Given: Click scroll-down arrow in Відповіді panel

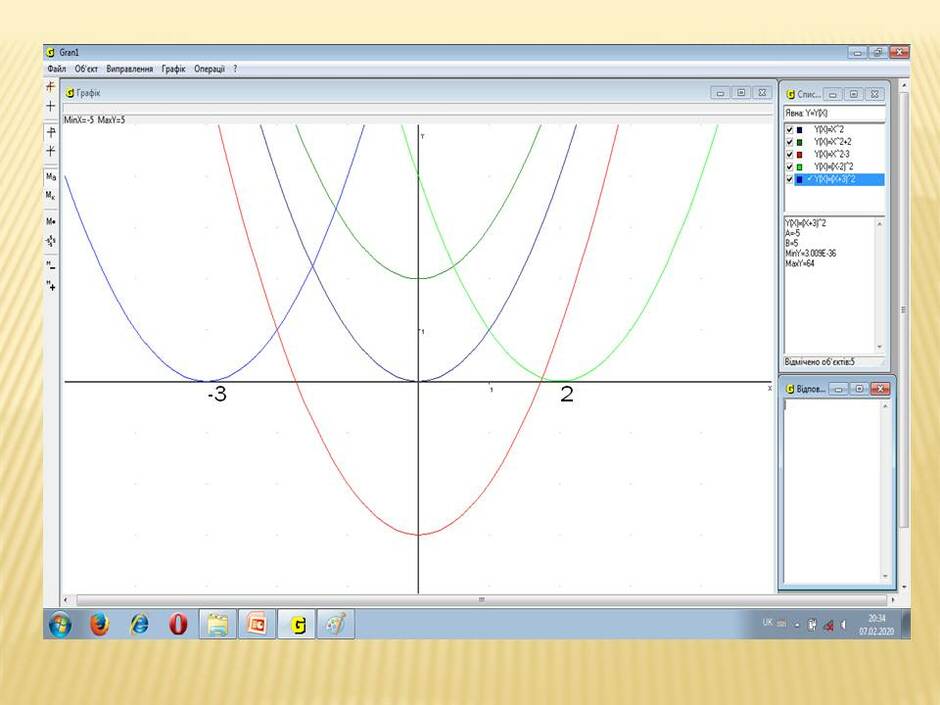Looking at the screenshot, I should point(885,576).
